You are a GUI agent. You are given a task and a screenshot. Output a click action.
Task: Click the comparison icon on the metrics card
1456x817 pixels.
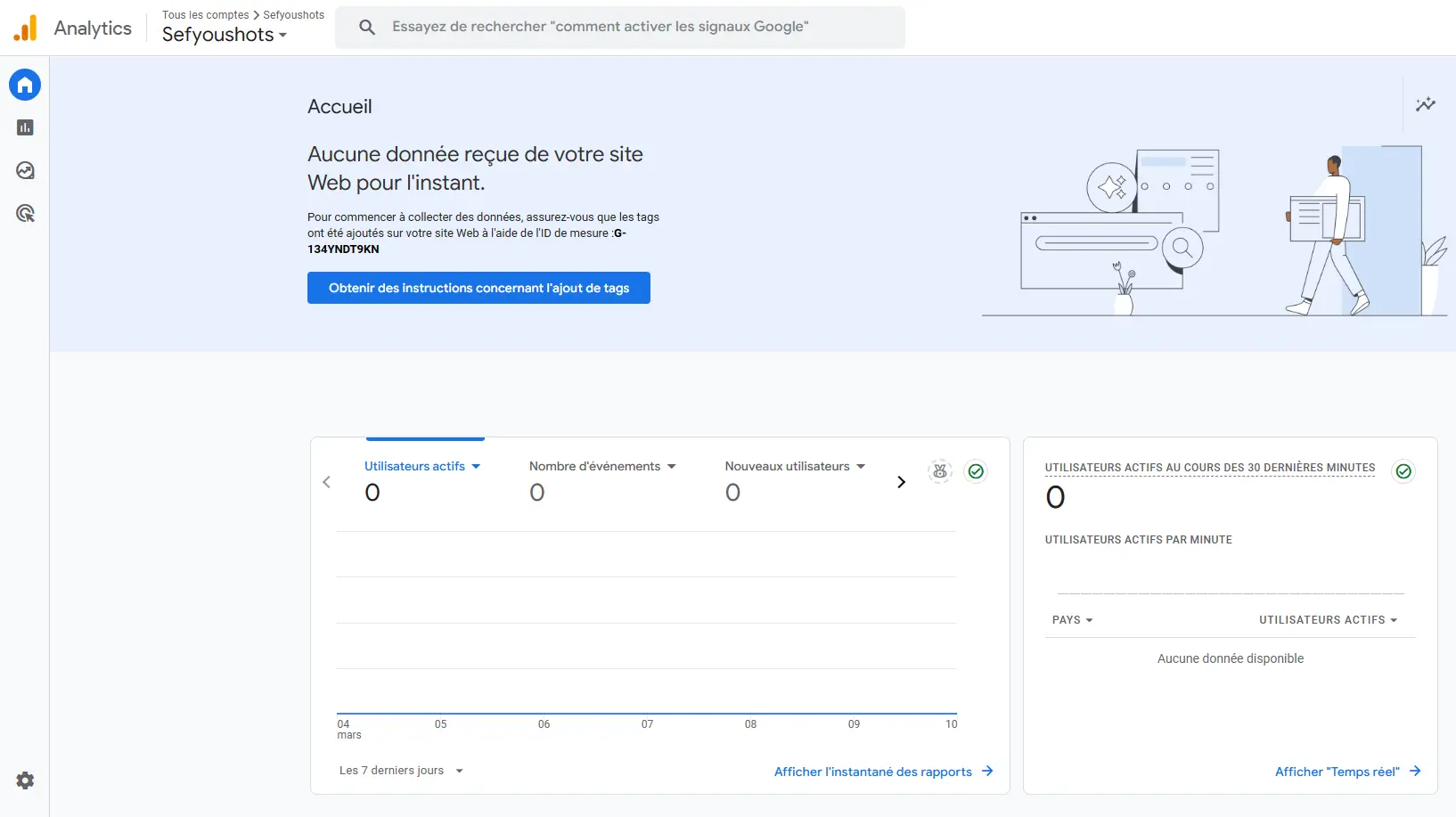pos(940,471)
